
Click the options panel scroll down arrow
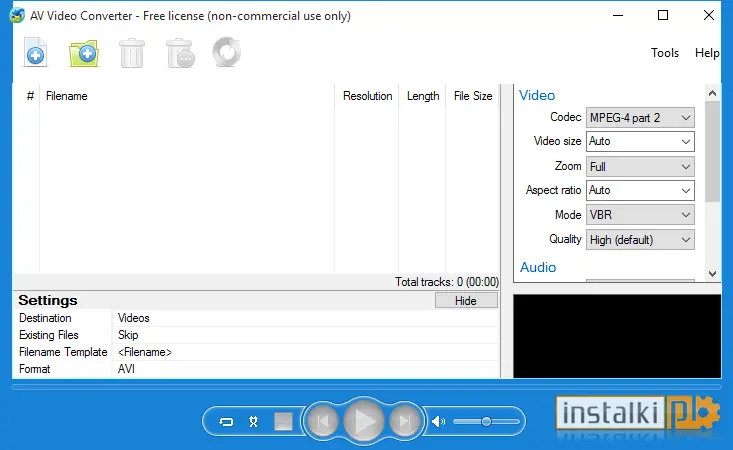pyautogui.click(x=712, y=274)
